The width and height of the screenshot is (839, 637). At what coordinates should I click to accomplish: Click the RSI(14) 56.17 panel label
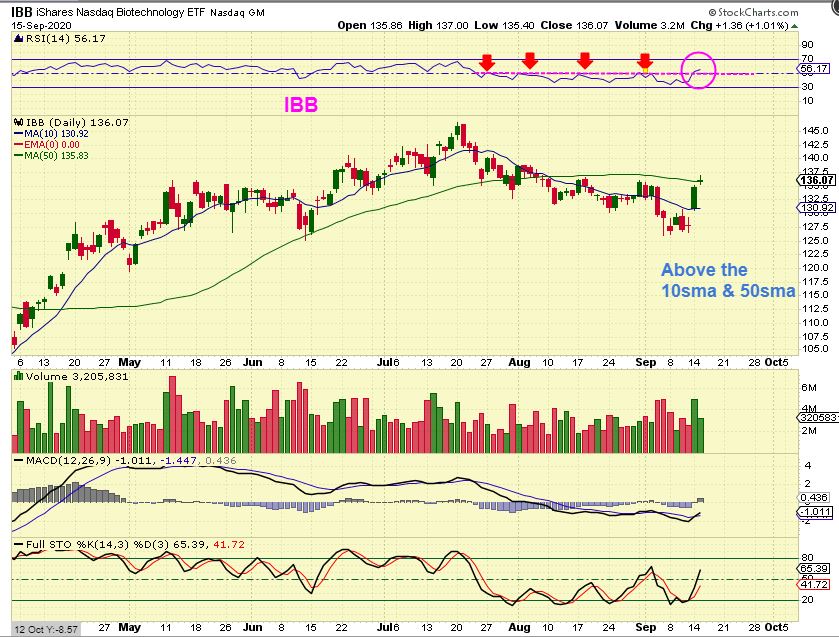pyautogui.click(x=65, y=39)
